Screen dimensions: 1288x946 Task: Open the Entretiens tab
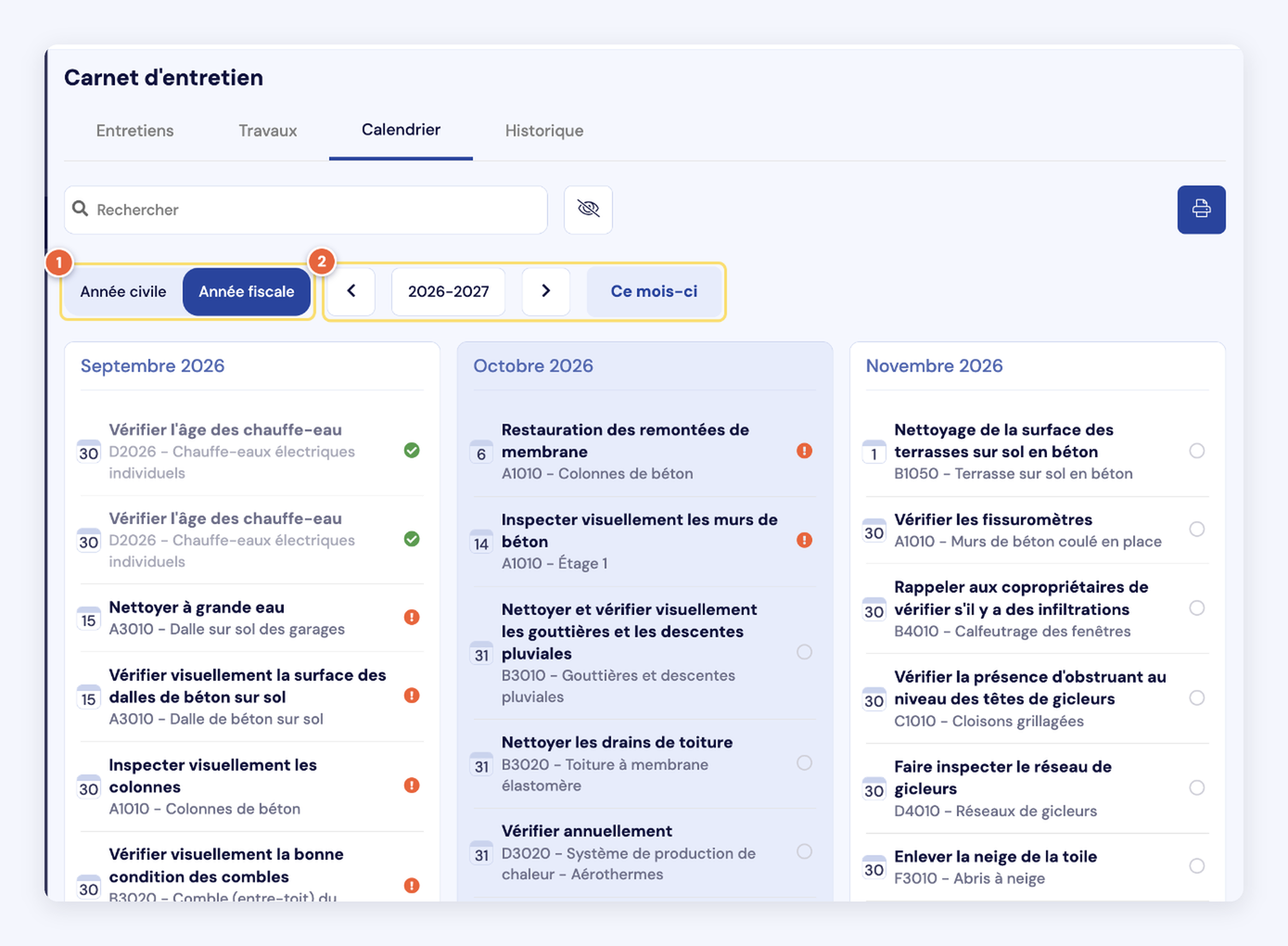pyautogui.click(x=135, y=131)
